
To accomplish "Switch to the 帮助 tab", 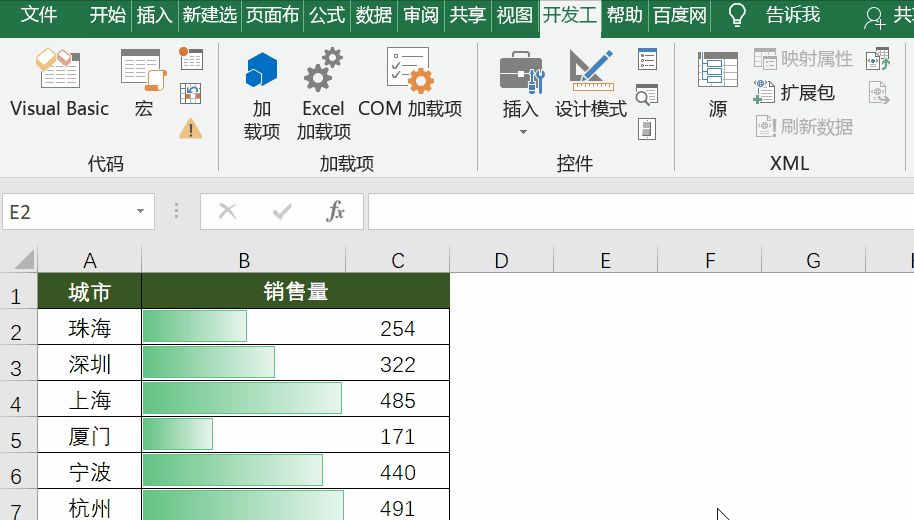I will click(x=624, y=15).
